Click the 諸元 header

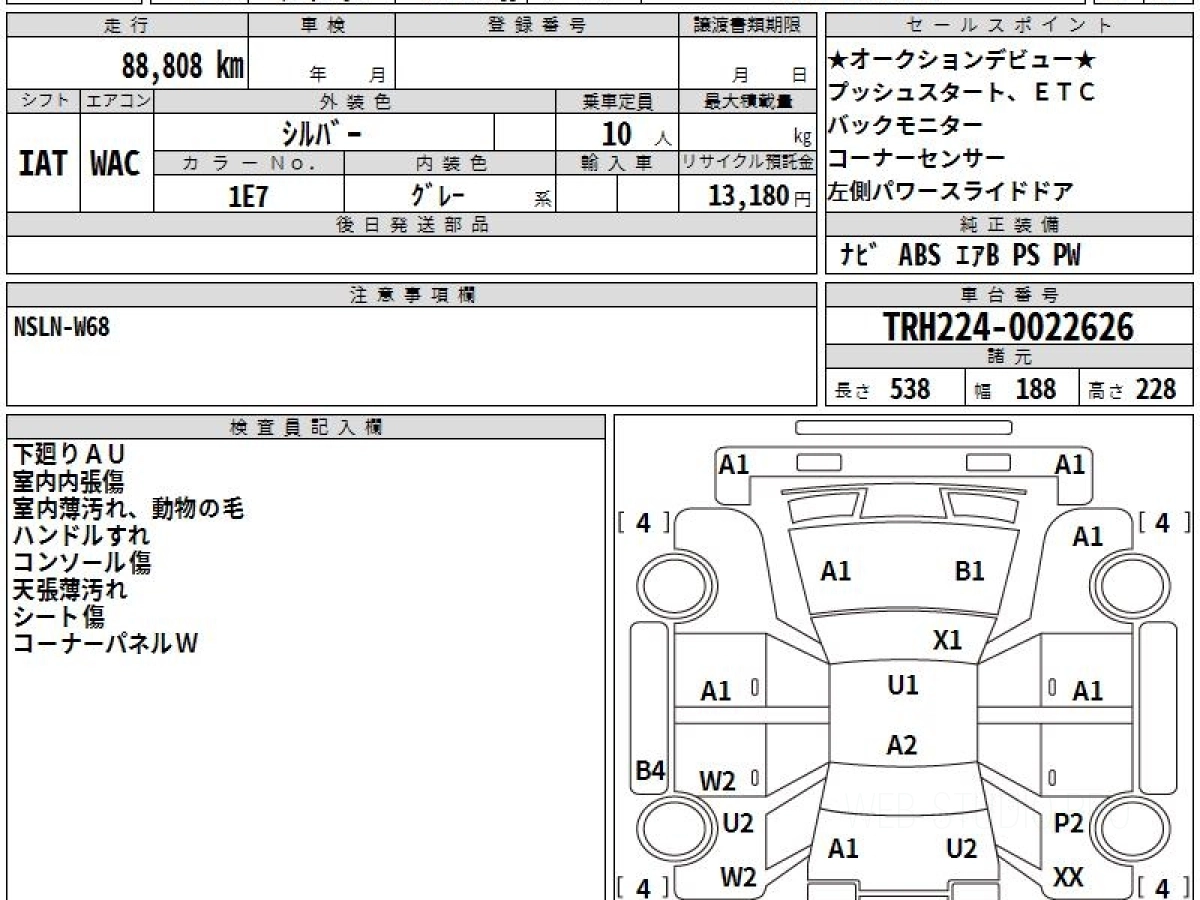1010,357
